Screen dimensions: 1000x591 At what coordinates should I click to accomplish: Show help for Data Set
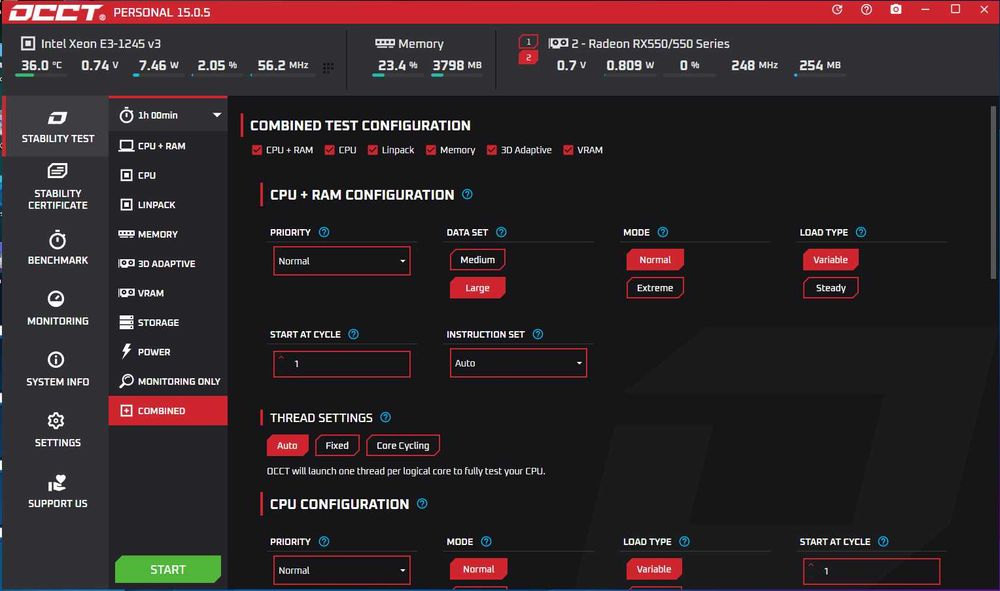point(501,232)
